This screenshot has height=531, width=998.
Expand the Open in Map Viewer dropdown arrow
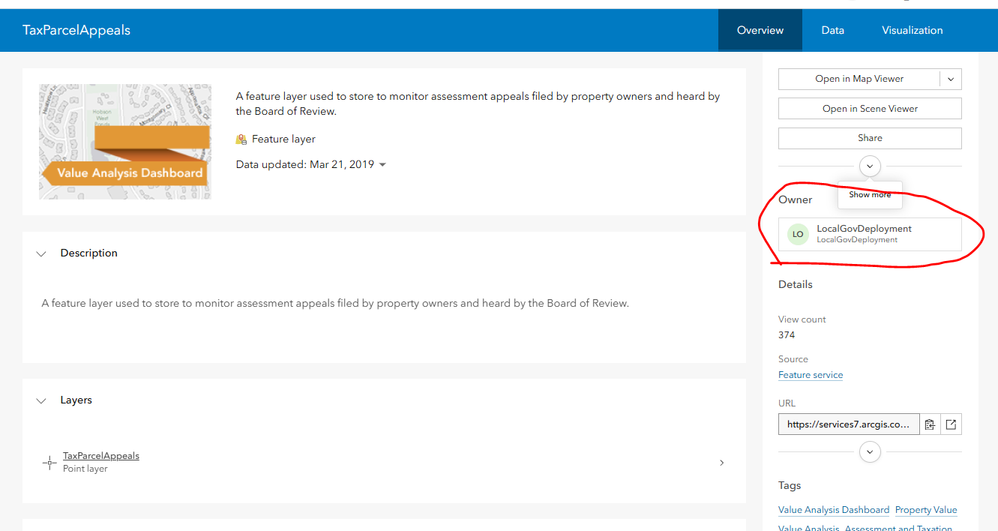coord(951,79)
